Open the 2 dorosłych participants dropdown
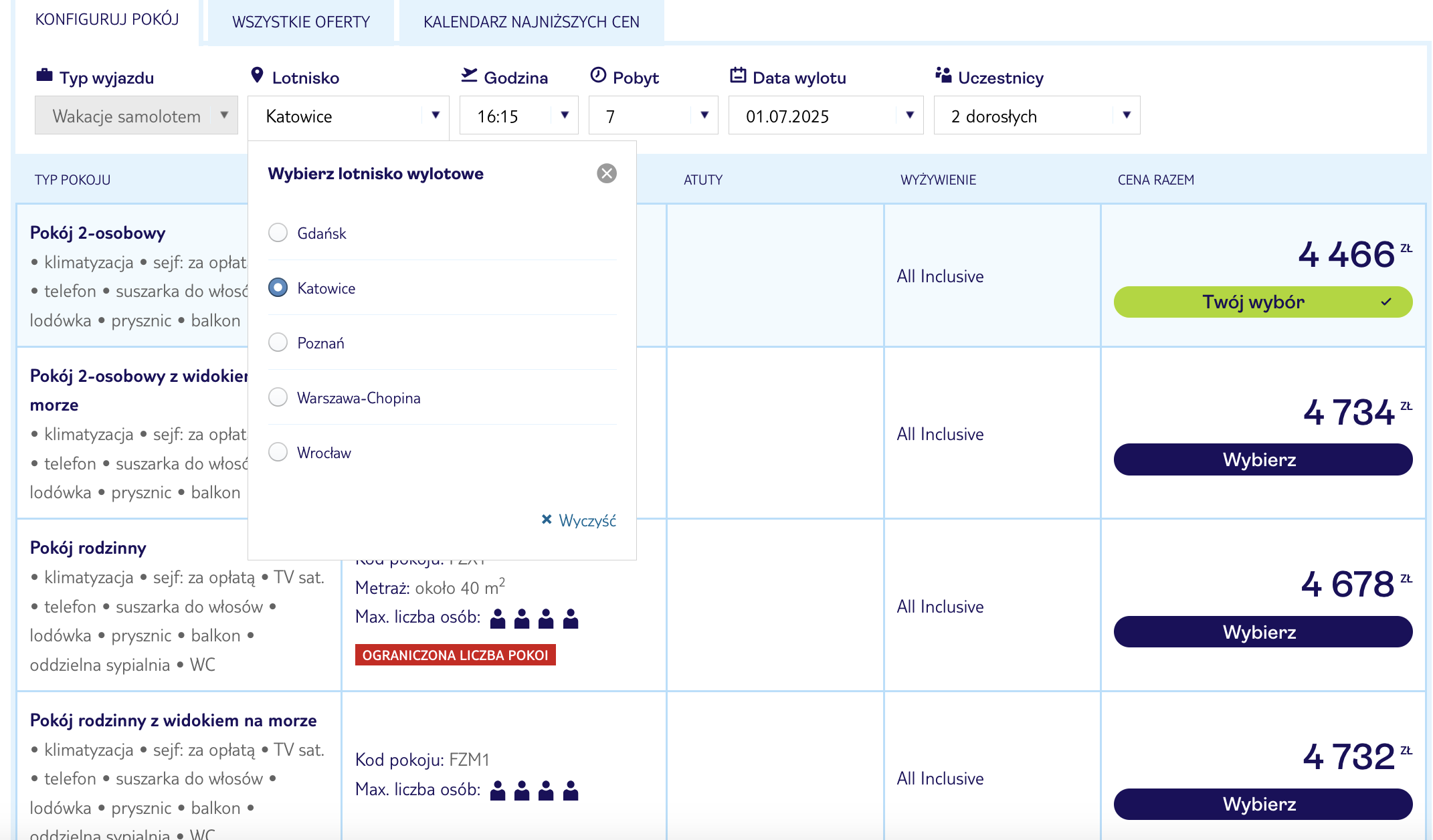 [1037, 116]
